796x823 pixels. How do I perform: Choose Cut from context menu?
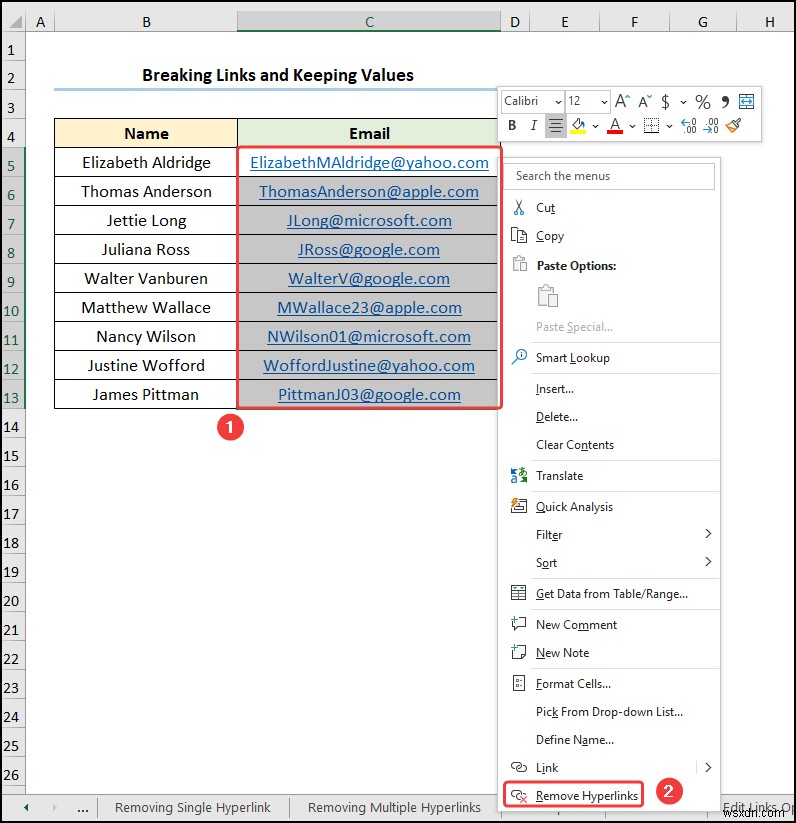545,208
